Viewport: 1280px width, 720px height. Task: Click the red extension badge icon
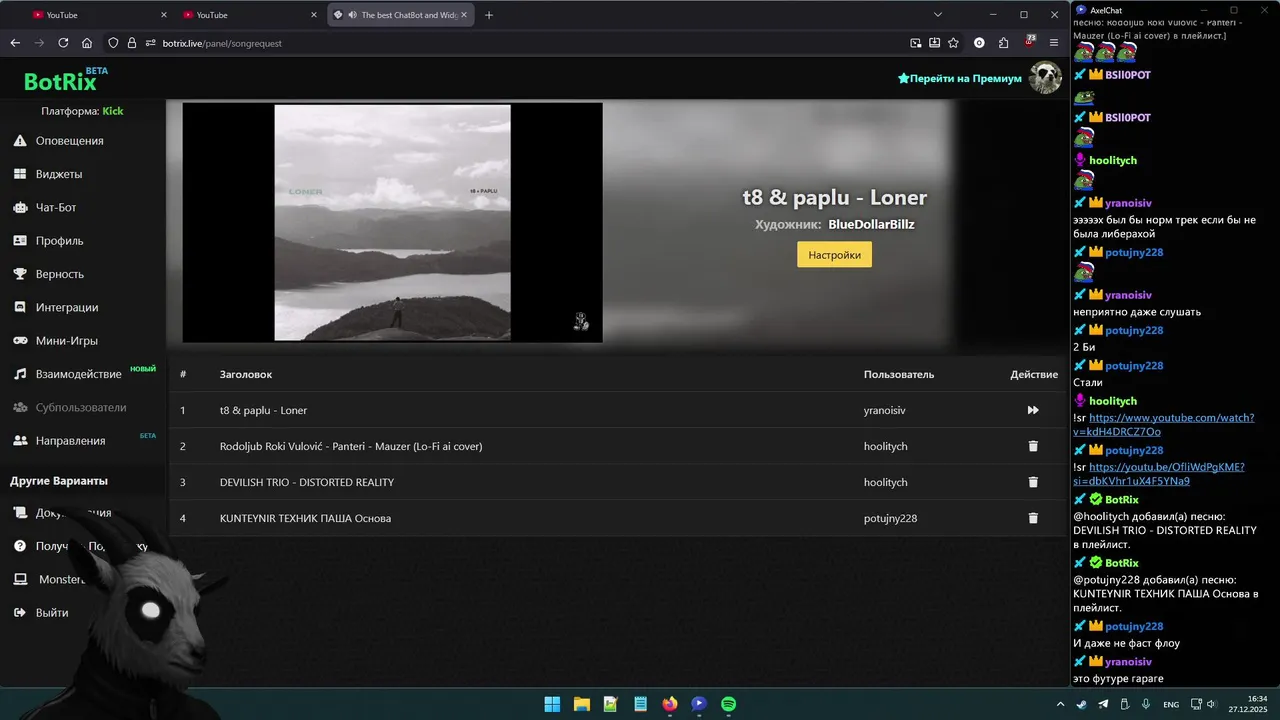pos(1029,42)
